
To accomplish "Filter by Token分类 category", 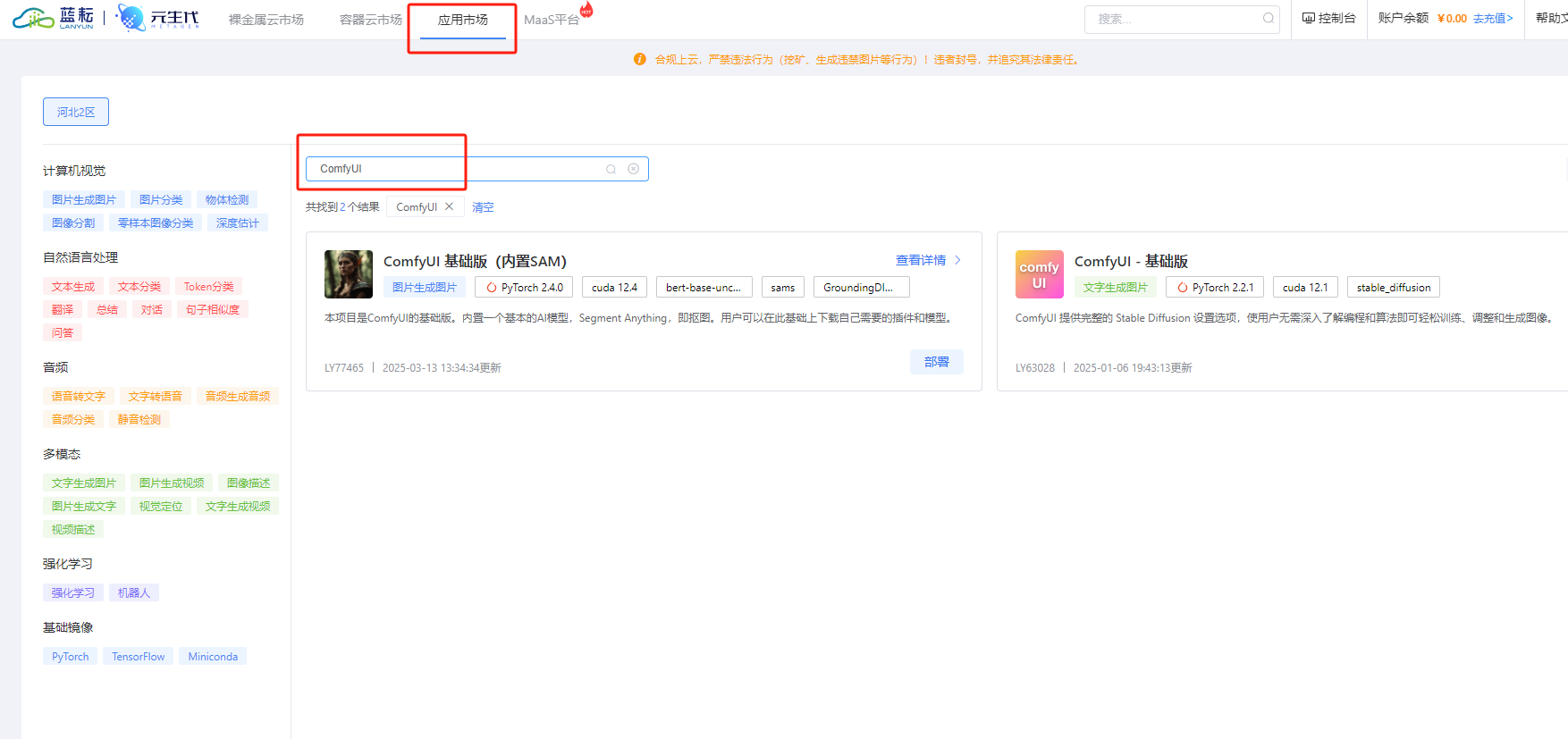I will pos(208,287).
